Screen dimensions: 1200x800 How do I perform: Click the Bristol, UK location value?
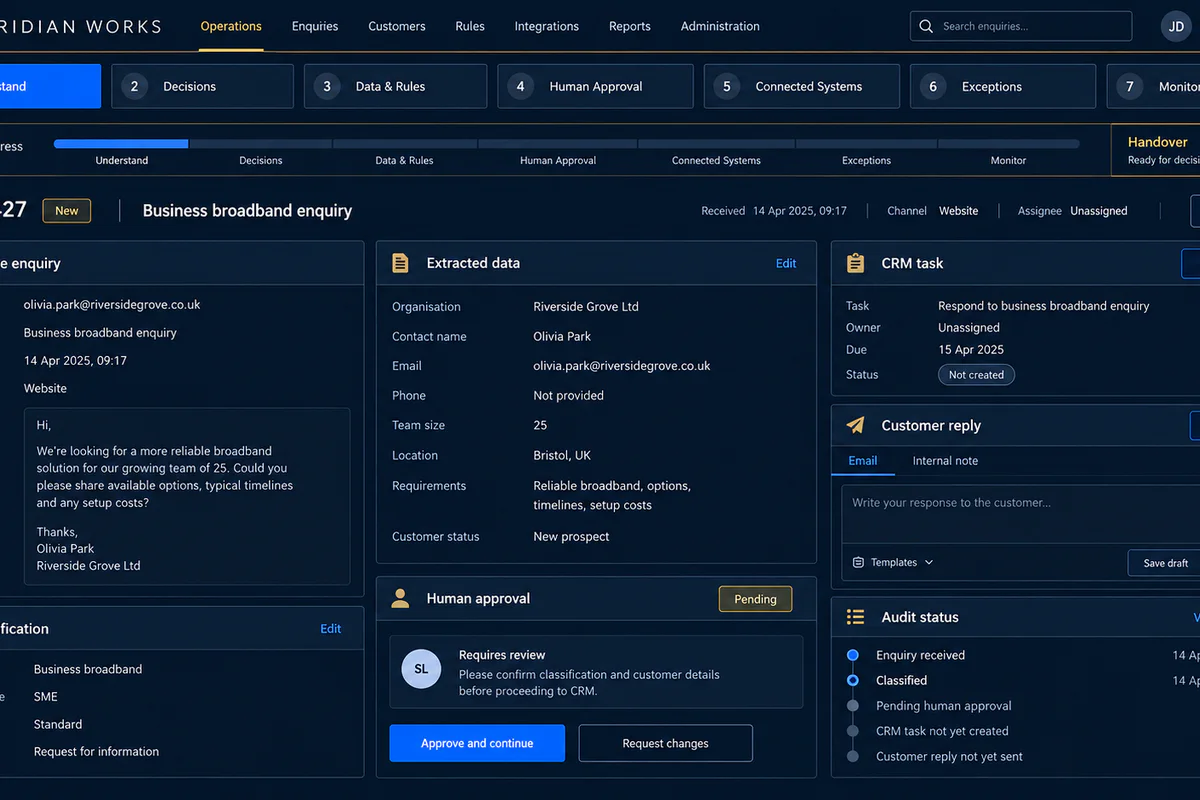click(561, 455)
